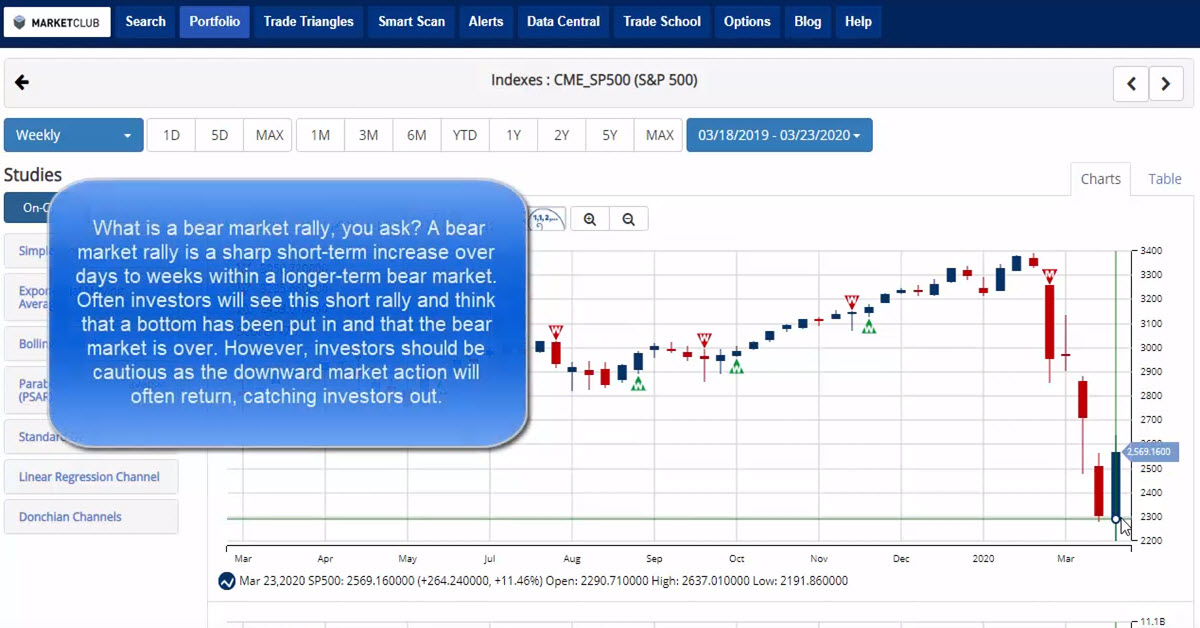The image size is (1200, 628).
Task: Open the Search menu
Action: coord(146,21)
